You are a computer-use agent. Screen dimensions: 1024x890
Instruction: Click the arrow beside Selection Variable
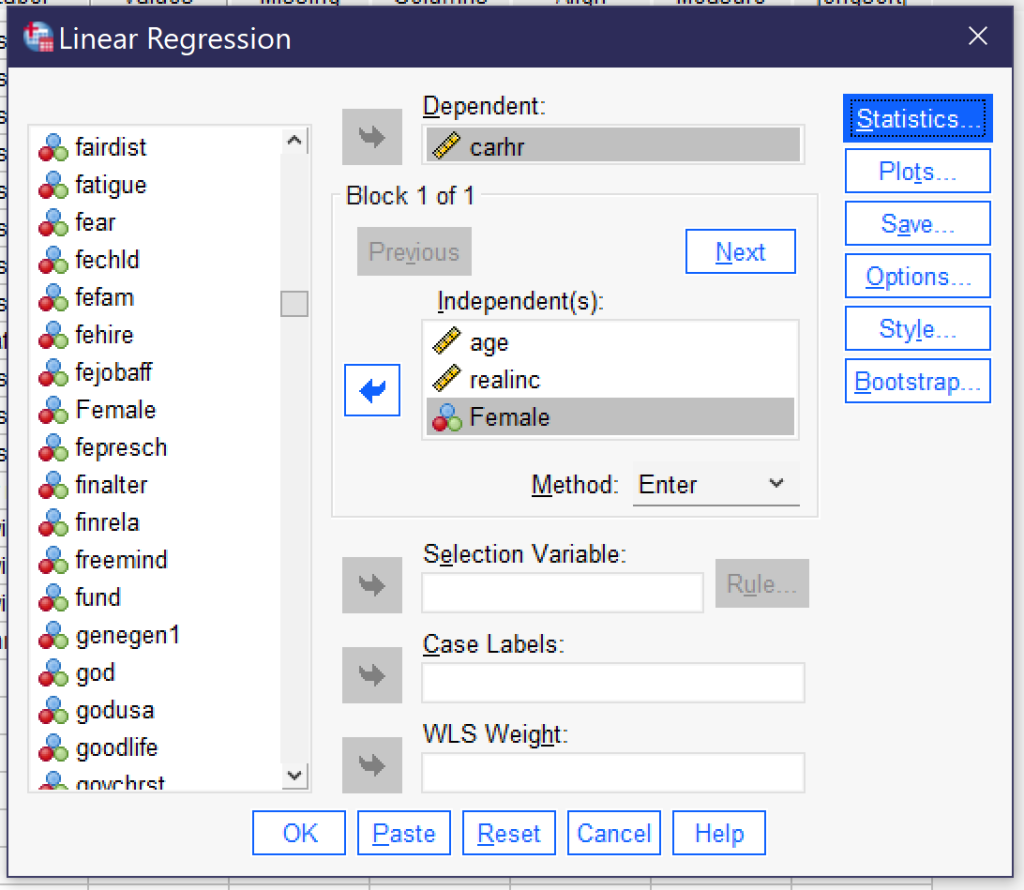[x=372, y=585]
